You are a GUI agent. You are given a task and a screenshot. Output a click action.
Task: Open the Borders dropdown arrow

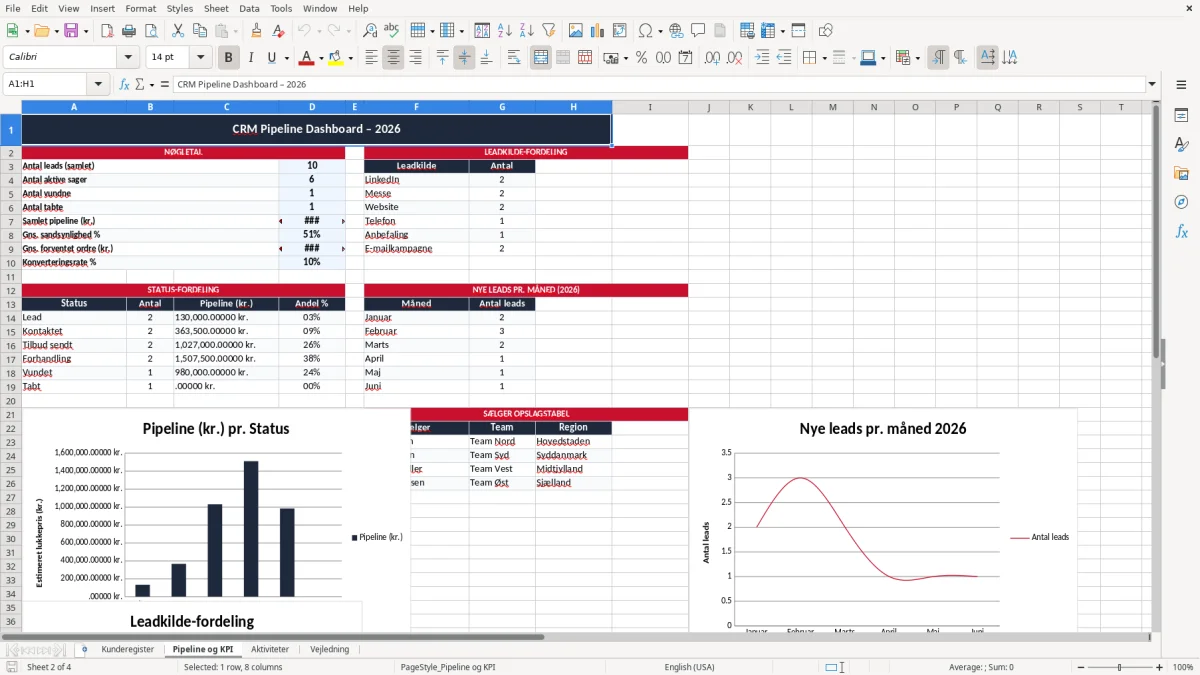coord(824,58)
